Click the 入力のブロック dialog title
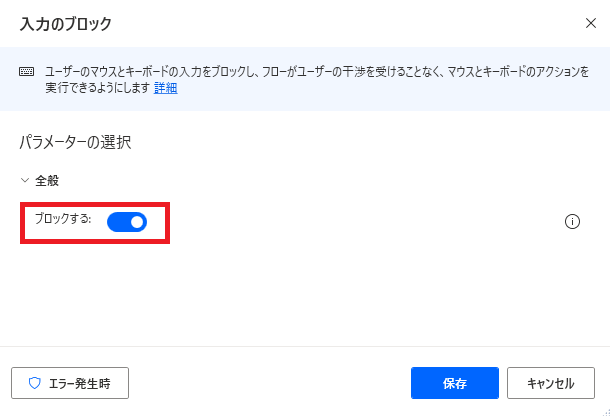The width and height of the screenshot is (610, 416). [x=66, y=24]
